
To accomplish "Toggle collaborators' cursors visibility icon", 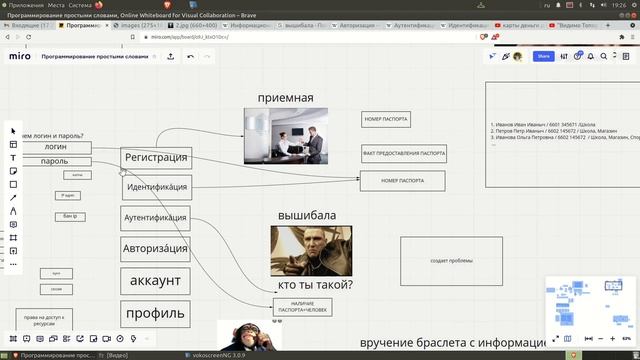I will click(492, 56).
